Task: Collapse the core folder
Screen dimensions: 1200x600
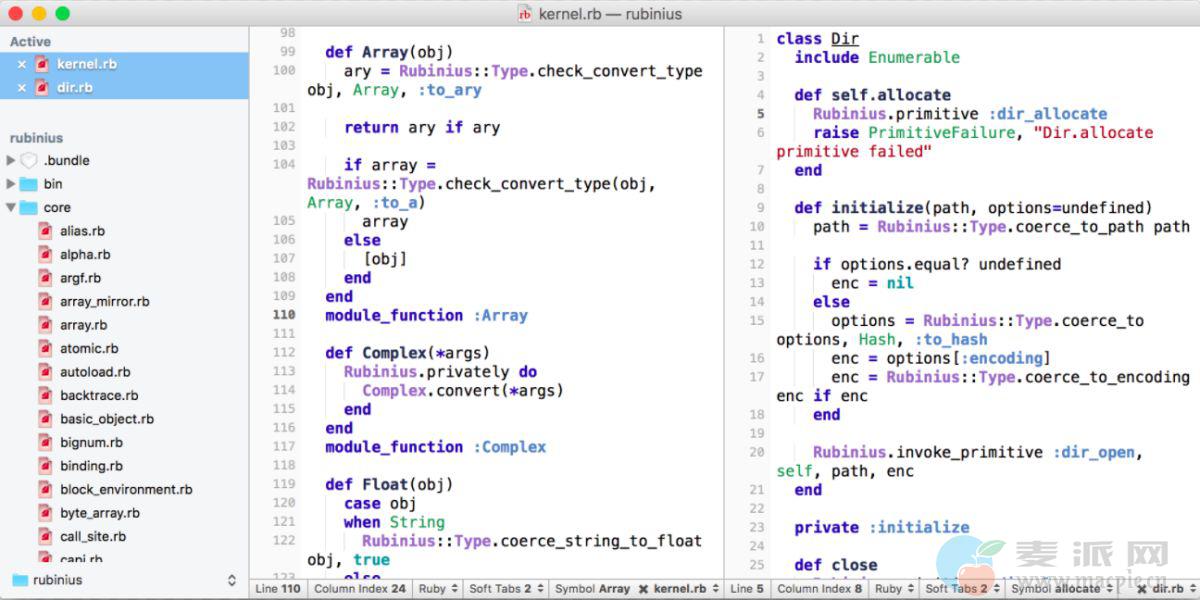Action: (11, 208)
